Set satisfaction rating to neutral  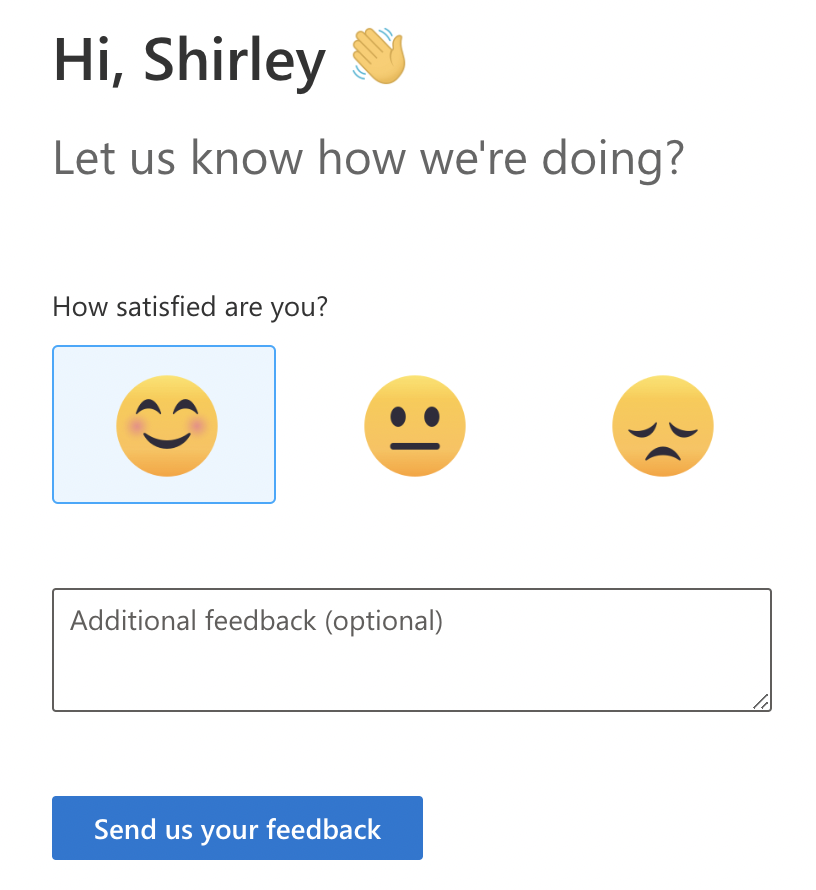(414, 425)
